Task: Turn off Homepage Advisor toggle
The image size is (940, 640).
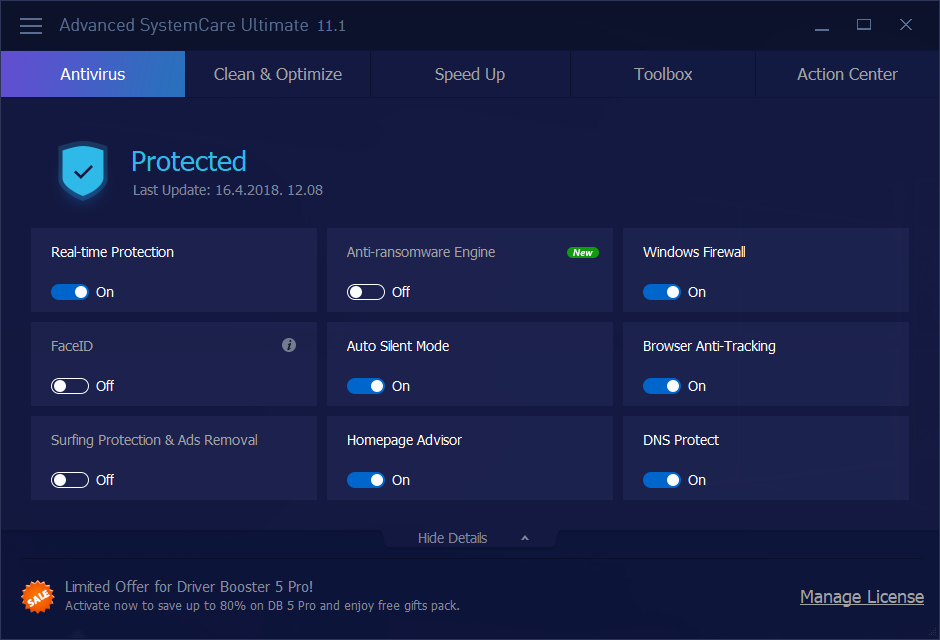Action: (x=366, y=480)
